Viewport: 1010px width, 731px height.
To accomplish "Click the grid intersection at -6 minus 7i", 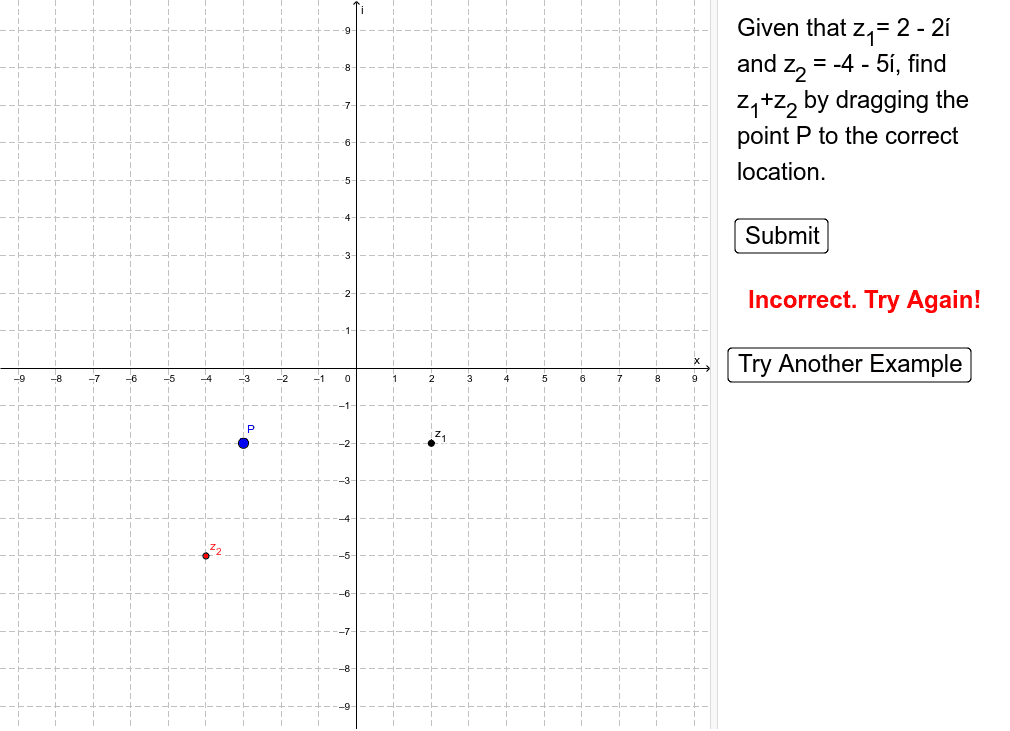I will pyautogui.click(x=131, y=631).
